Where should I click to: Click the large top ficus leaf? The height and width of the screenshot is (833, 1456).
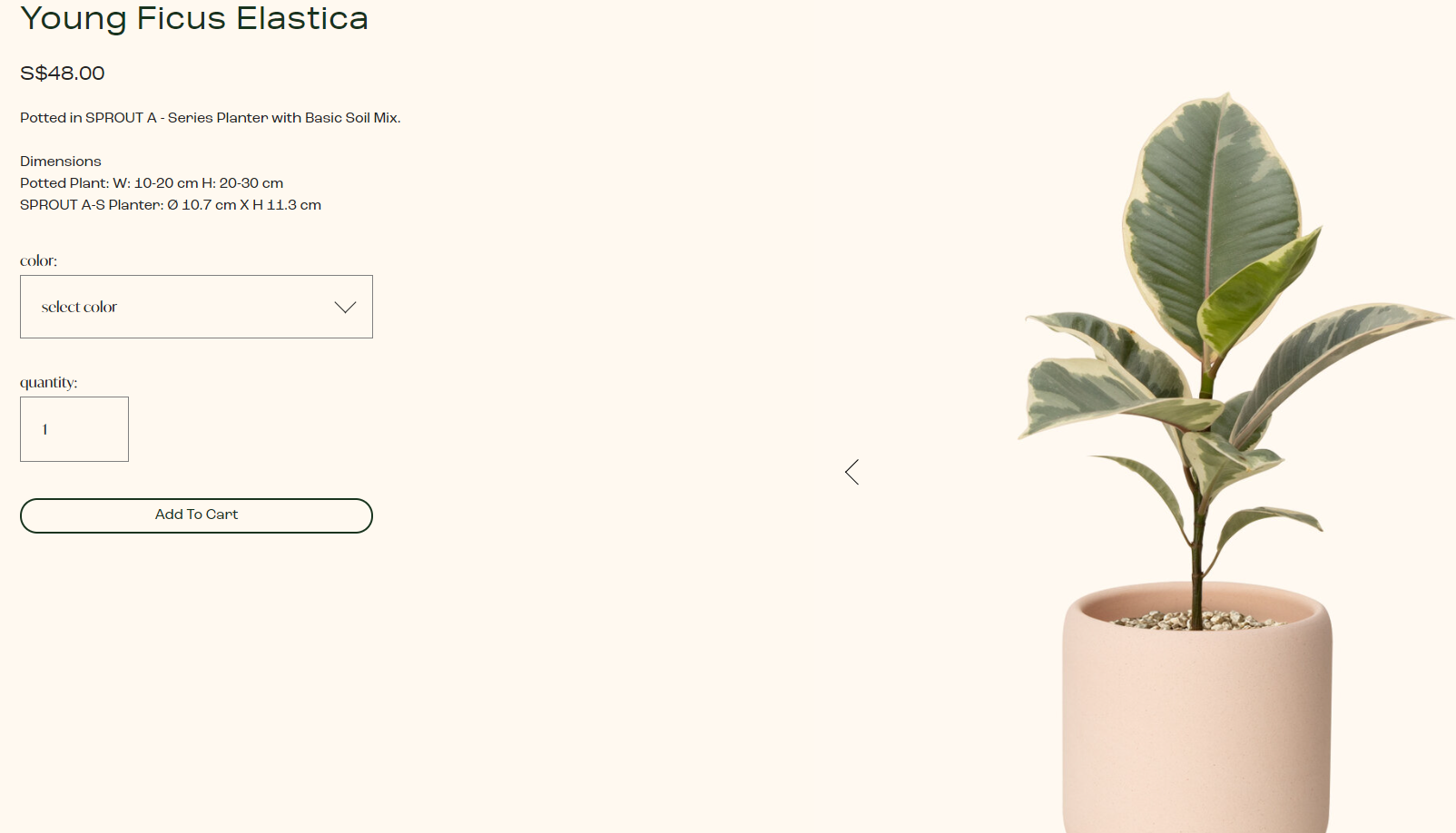[x=1212, y=218]
